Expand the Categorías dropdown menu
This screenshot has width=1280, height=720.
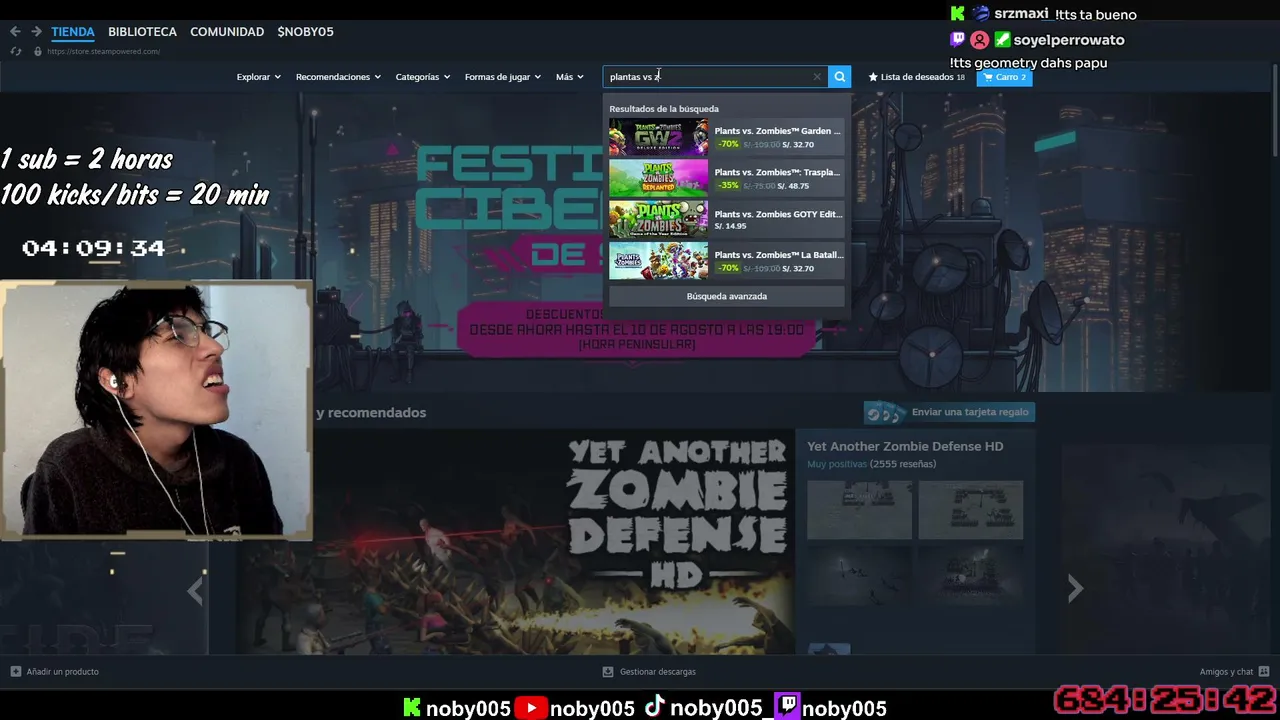tap(422, 77)
